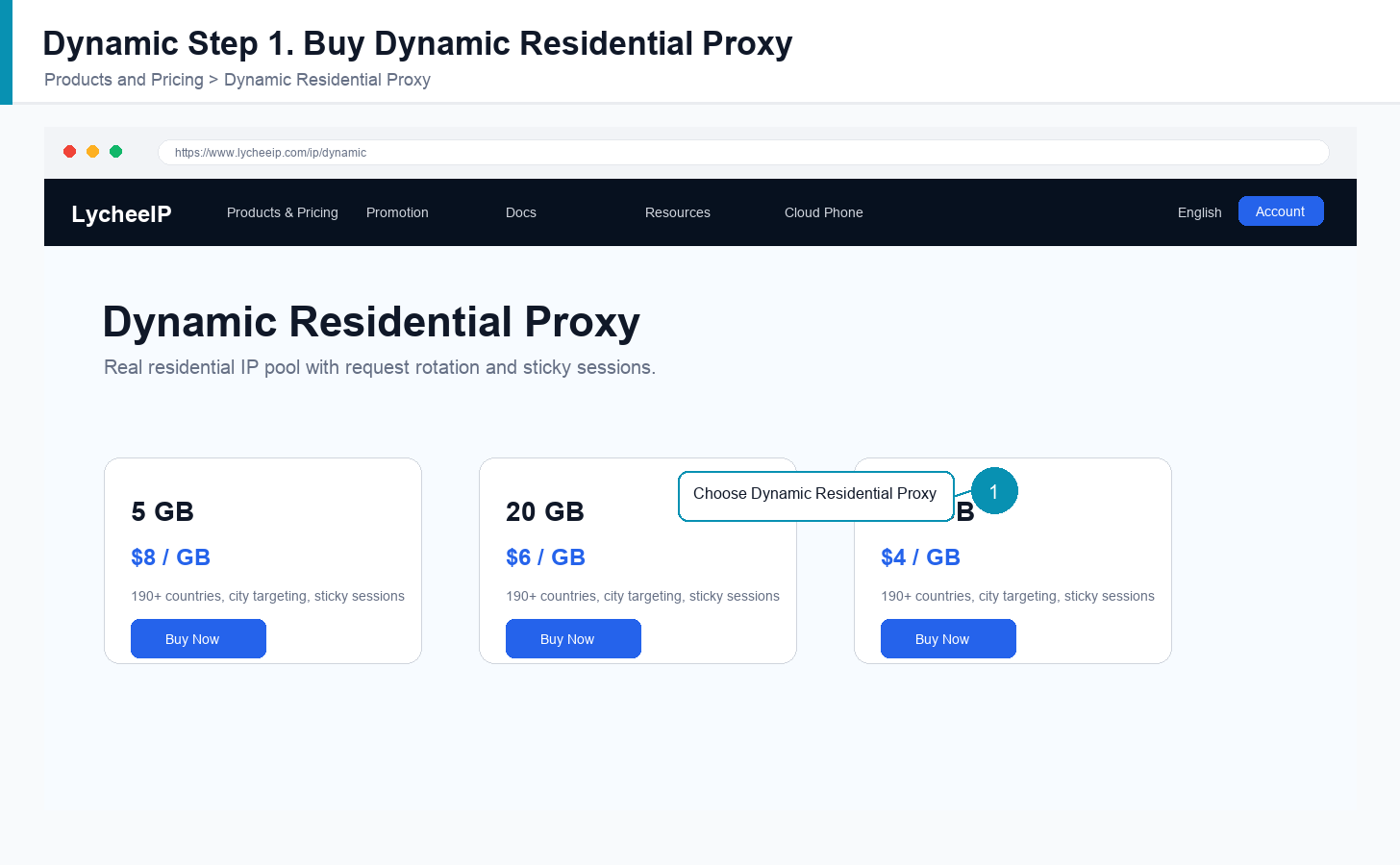The height and width of the screenshot is (865, 1400).
Task: Click Buy Now for 5 GB plan
Action: pyautogui.click(x=198, y=639)
